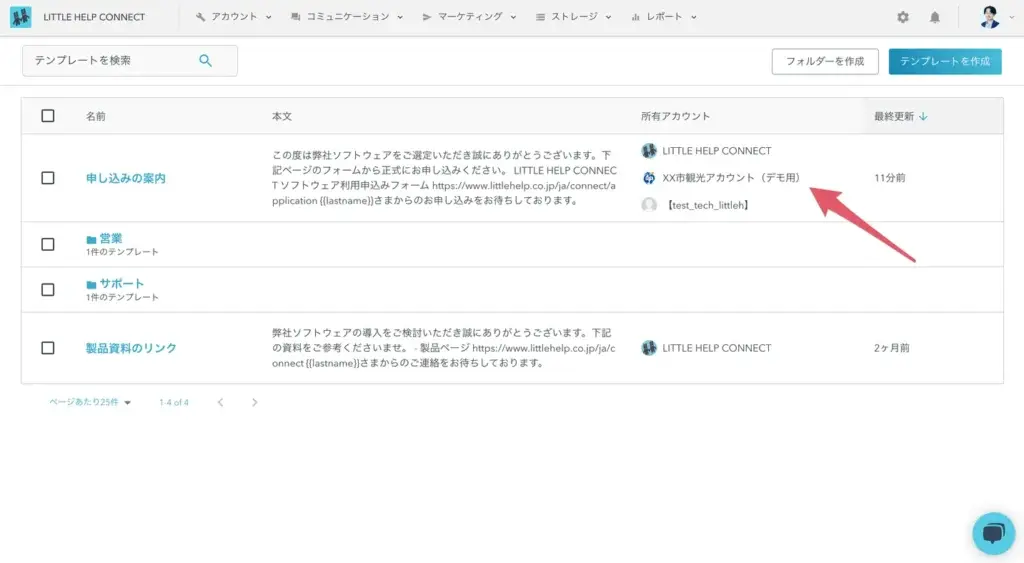Screen dimensions: 1024x563
Task: Open the レポート menu
Action: tap(664, 17)
